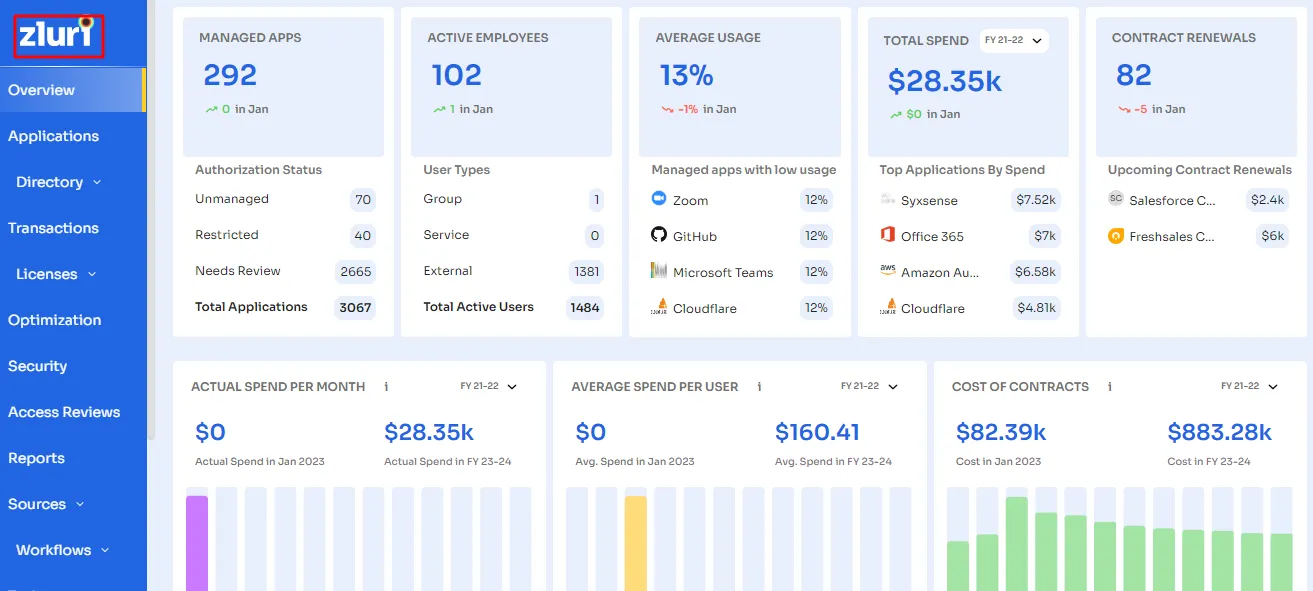The height and width of the screenshot is (591, 1313).
Task: Click the GitHub usage value 12%
Action: pos(816,236)
